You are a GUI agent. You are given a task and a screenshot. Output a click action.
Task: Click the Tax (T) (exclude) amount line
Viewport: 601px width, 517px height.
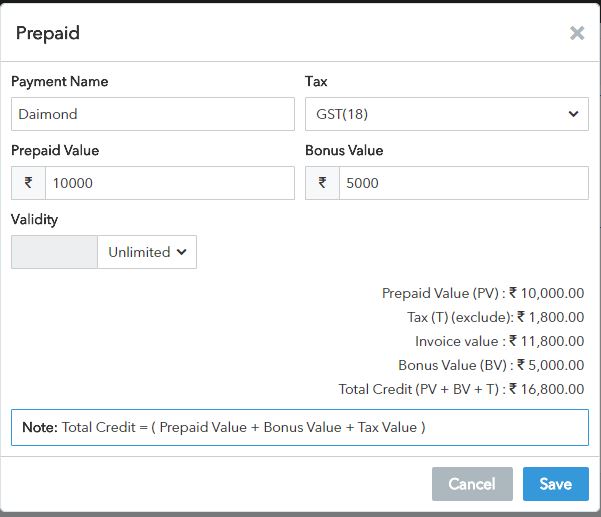496,317
